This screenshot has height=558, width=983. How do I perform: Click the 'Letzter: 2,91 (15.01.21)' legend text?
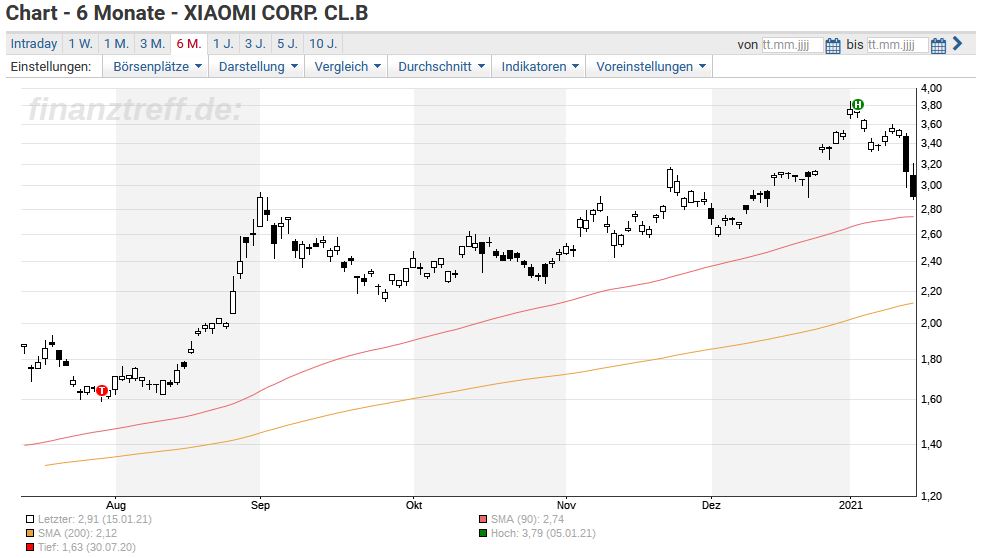pyautogui.click(x=95, y=519)
